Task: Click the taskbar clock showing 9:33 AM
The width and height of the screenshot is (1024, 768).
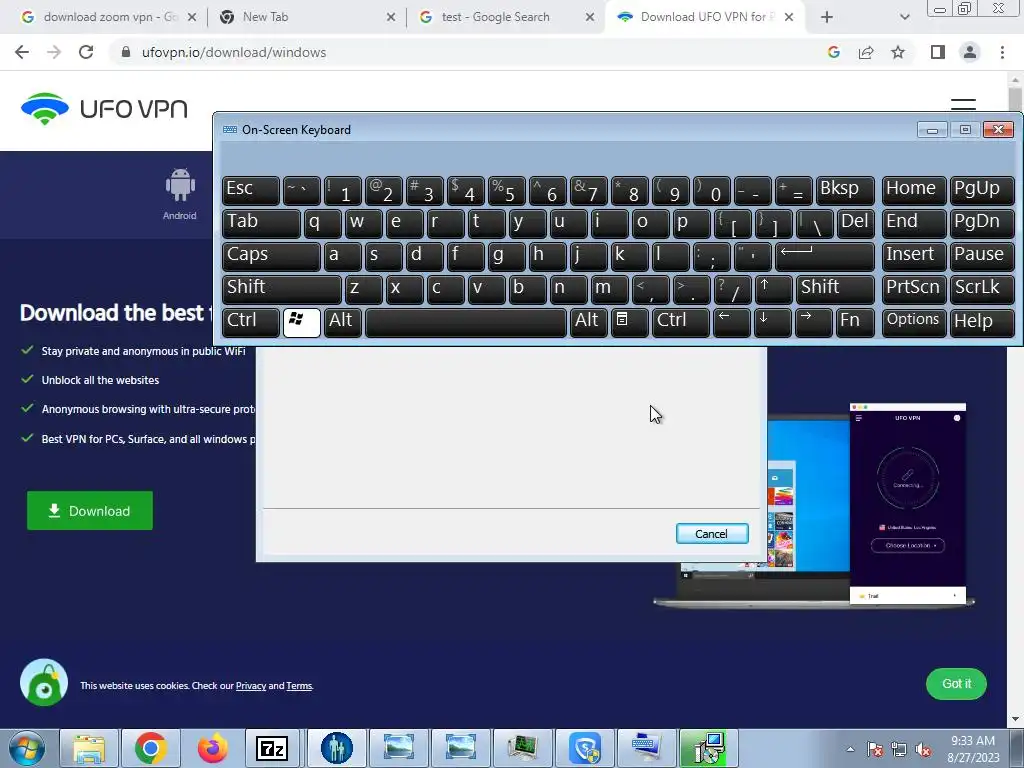Action: [x=973, y=749]
